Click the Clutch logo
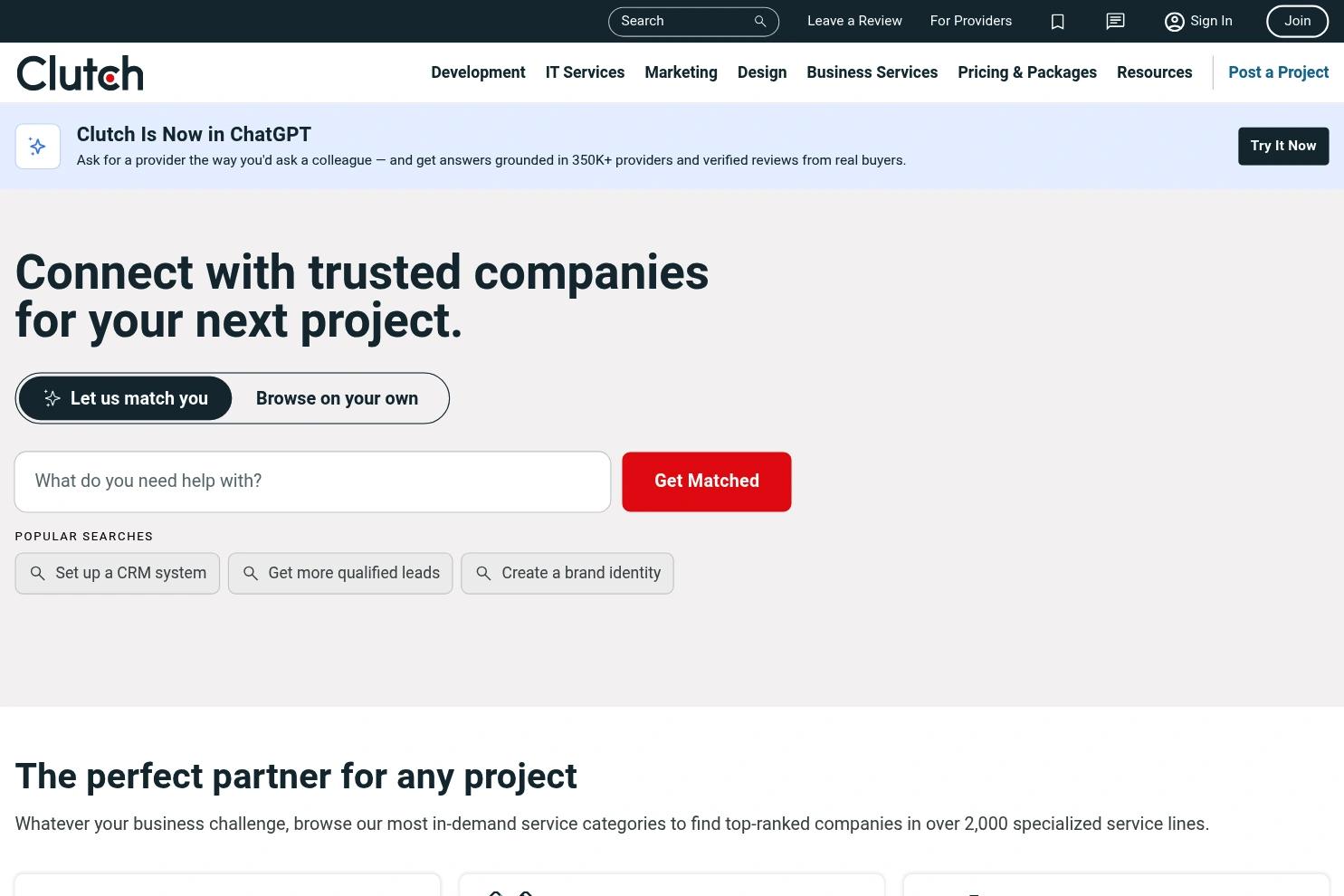 (x=80, y=73)
